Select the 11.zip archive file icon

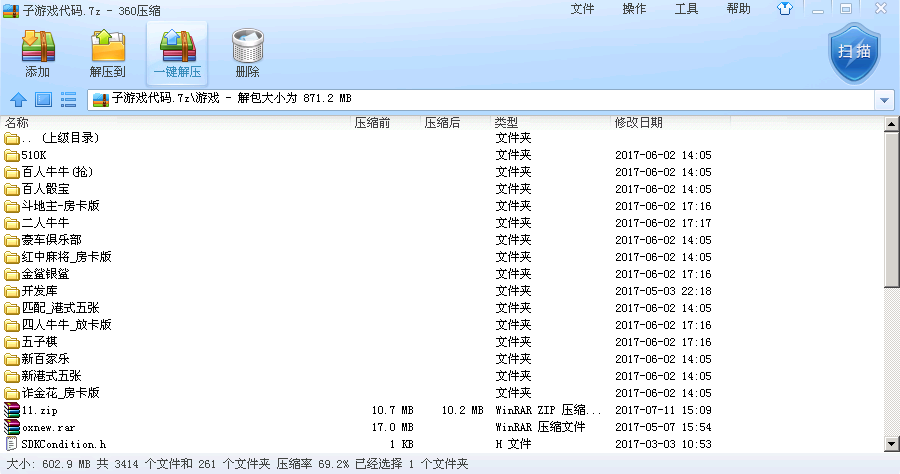tap(12, 410)
